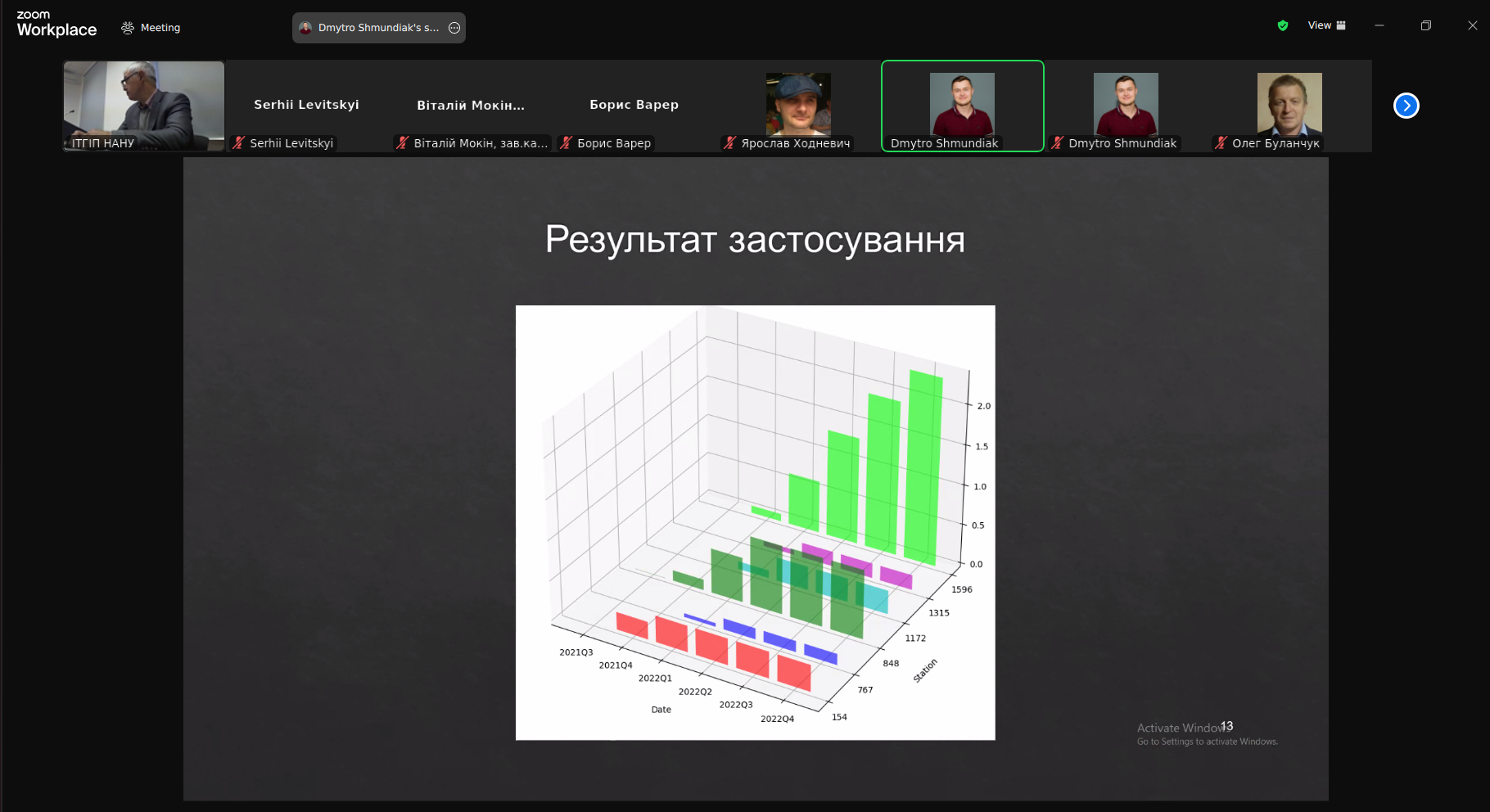Restore down the Zoom window
1490x812 pixels.
click(x=1426, y=25)
